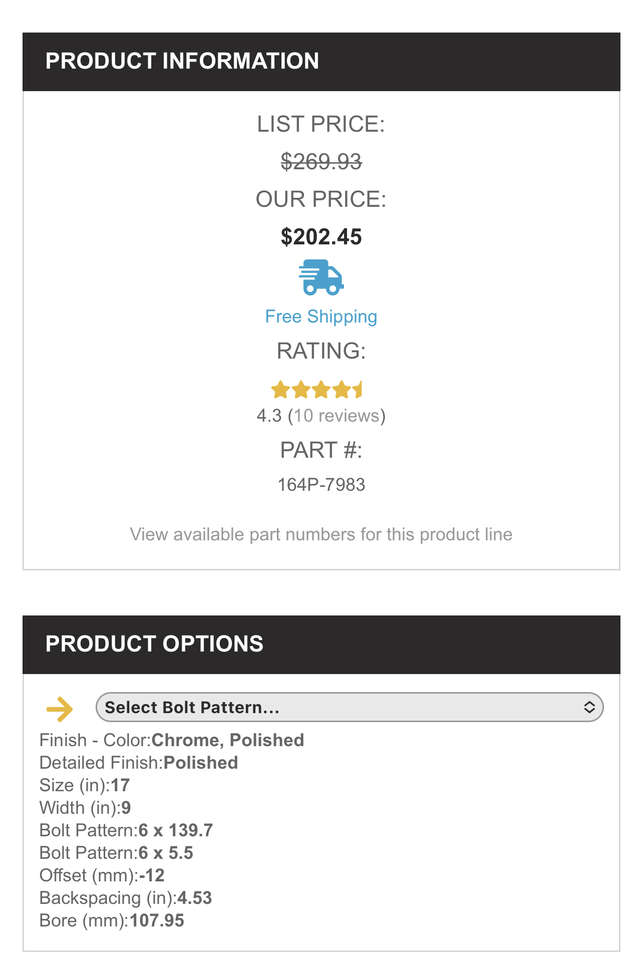This screenshot has width=643, height=960.
Task: Click the Bore (mm) 107.95 specification
Action: 112,921
